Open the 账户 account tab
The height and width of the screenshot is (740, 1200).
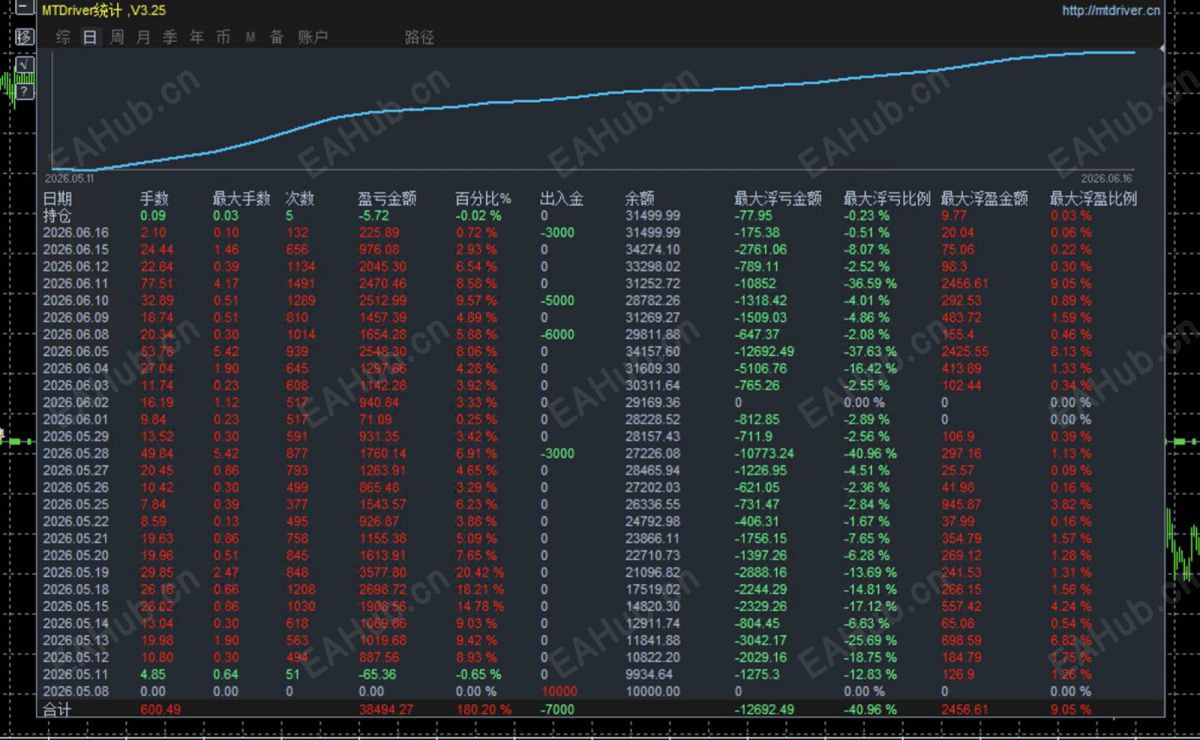pyautogui.click(x=313, y=37)
